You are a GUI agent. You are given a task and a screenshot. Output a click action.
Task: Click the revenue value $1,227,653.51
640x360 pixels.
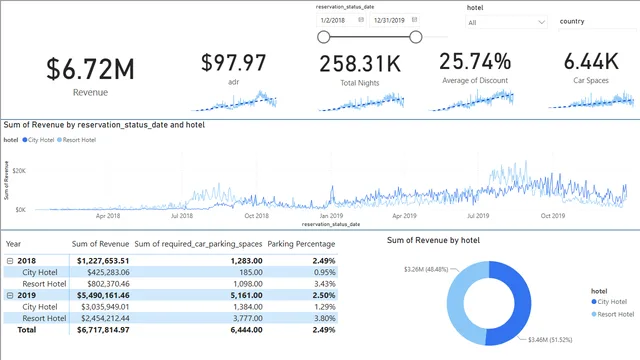click(103, 261)
